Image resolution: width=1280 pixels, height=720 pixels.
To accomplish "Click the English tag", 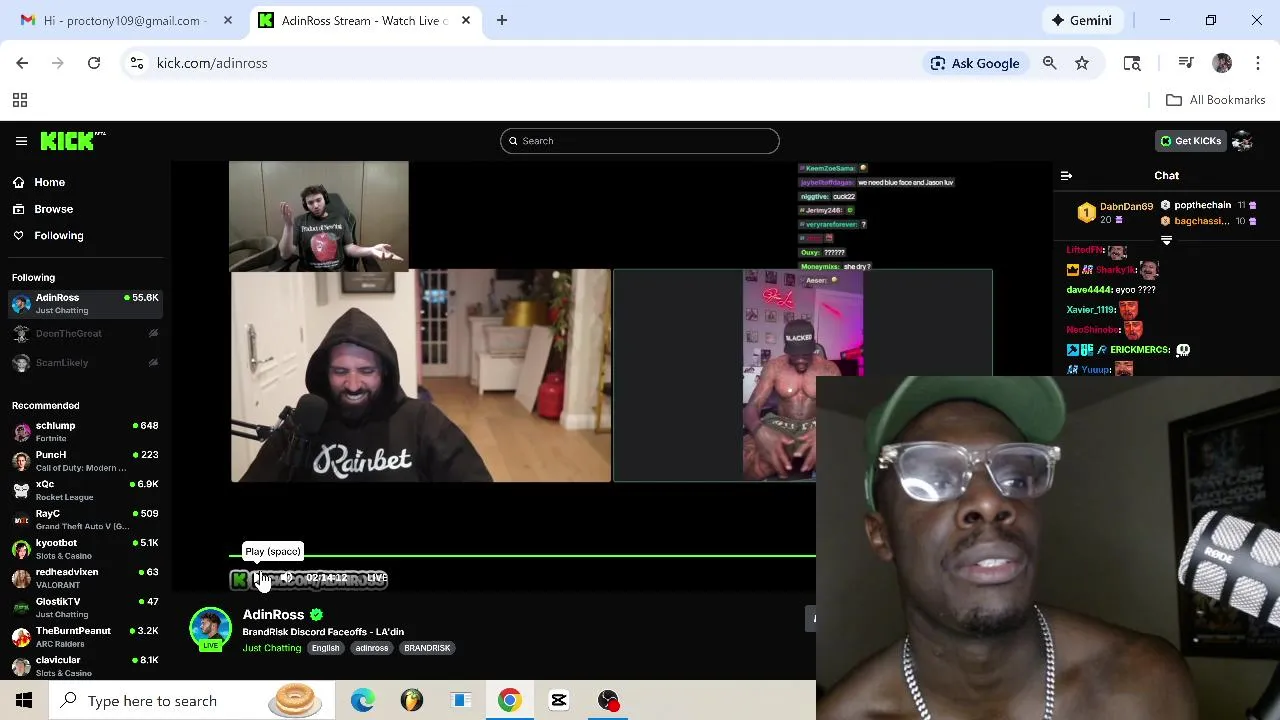I will (x=325, y=648).
